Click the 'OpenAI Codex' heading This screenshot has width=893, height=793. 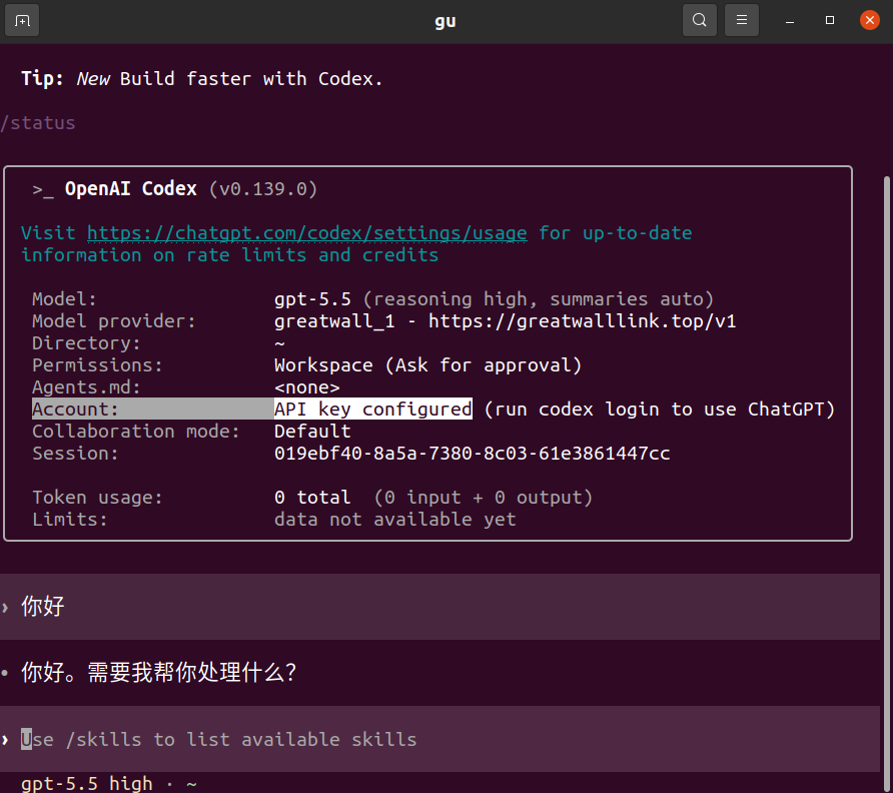click(131, 189)
